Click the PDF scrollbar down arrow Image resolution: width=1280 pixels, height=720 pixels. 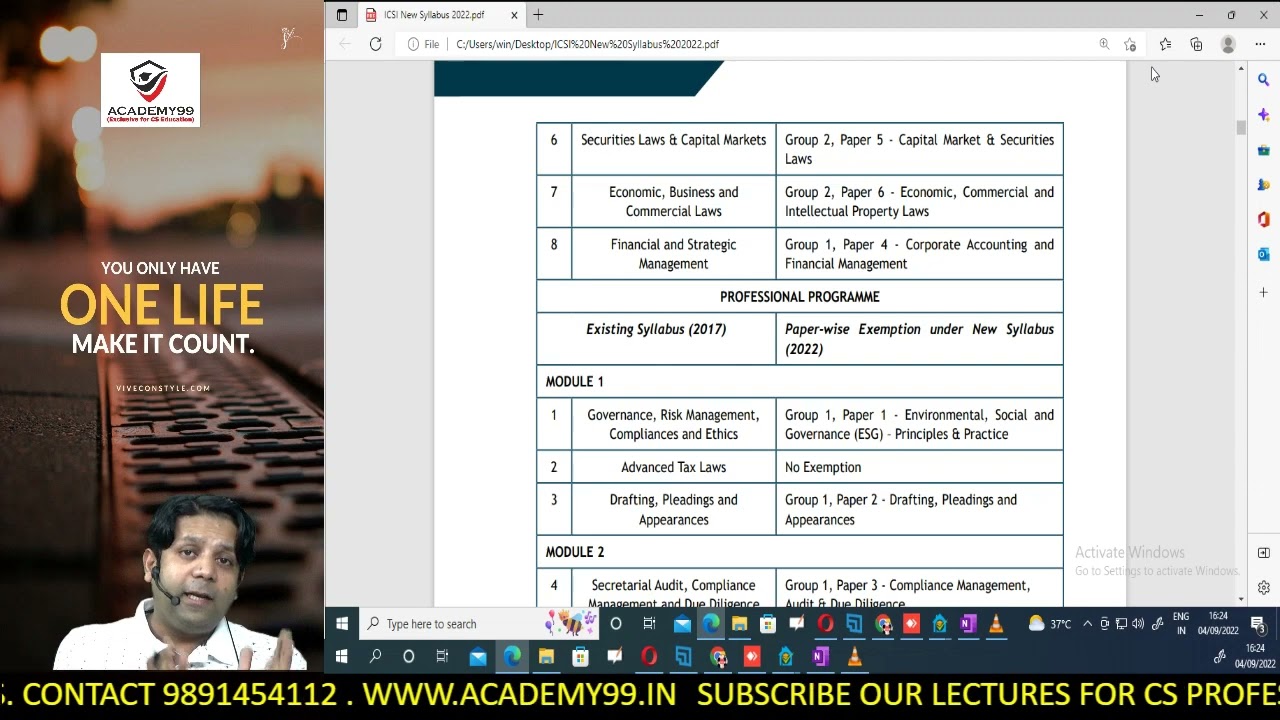(x=1241, y=599)
